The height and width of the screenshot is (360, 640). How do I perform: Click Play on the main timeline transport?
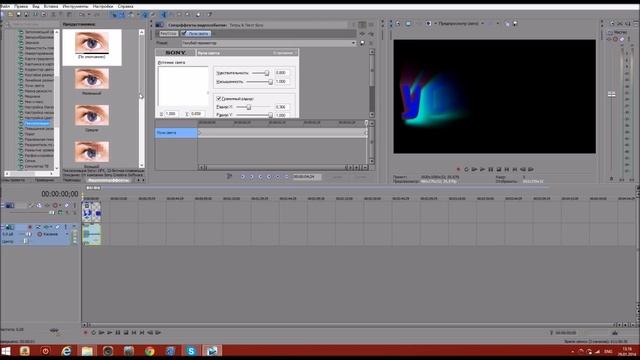110,333
